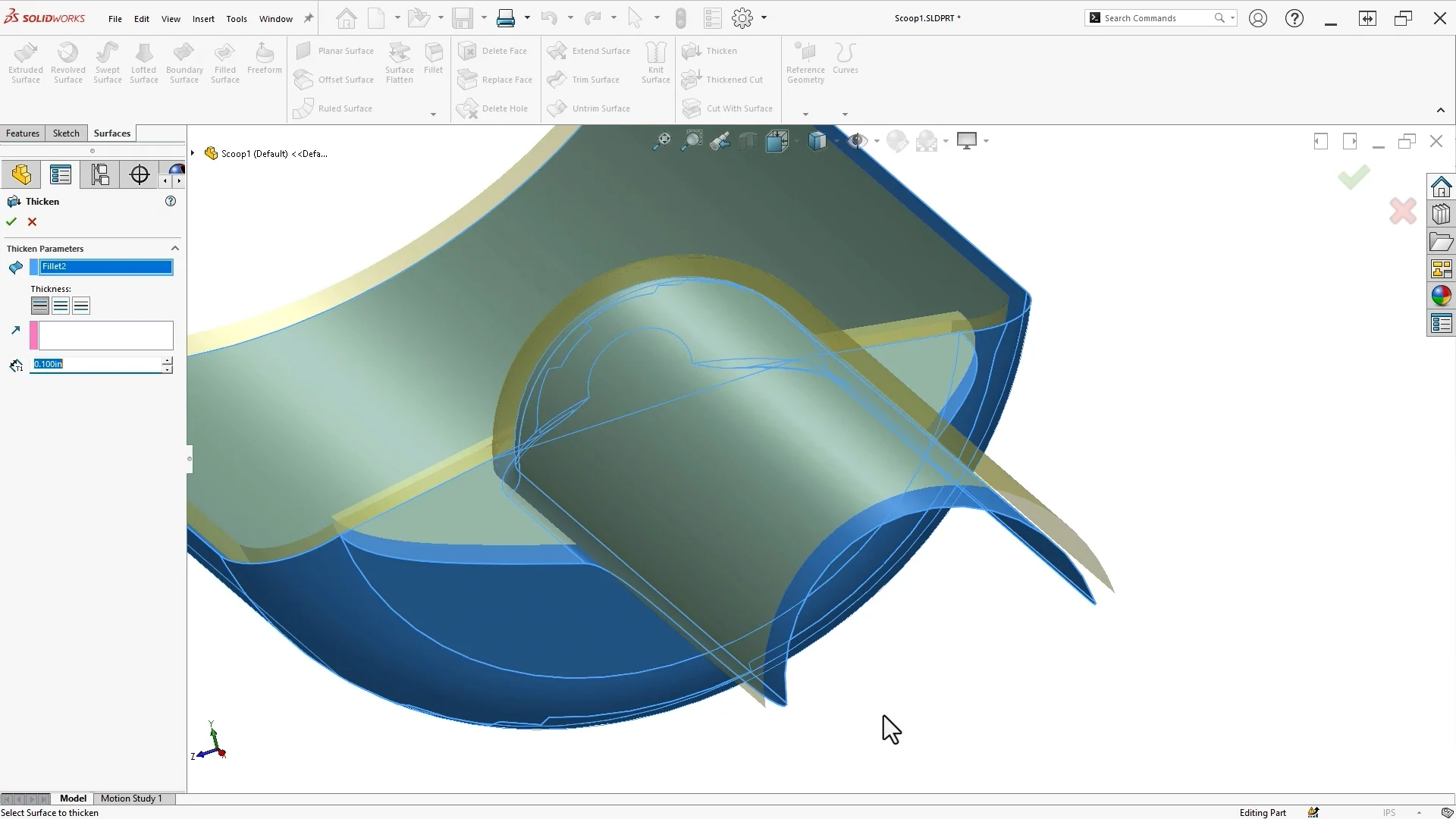1456x819 pixels.
Task: Open the Appearances color ball pane
Action: [1441, 296]
